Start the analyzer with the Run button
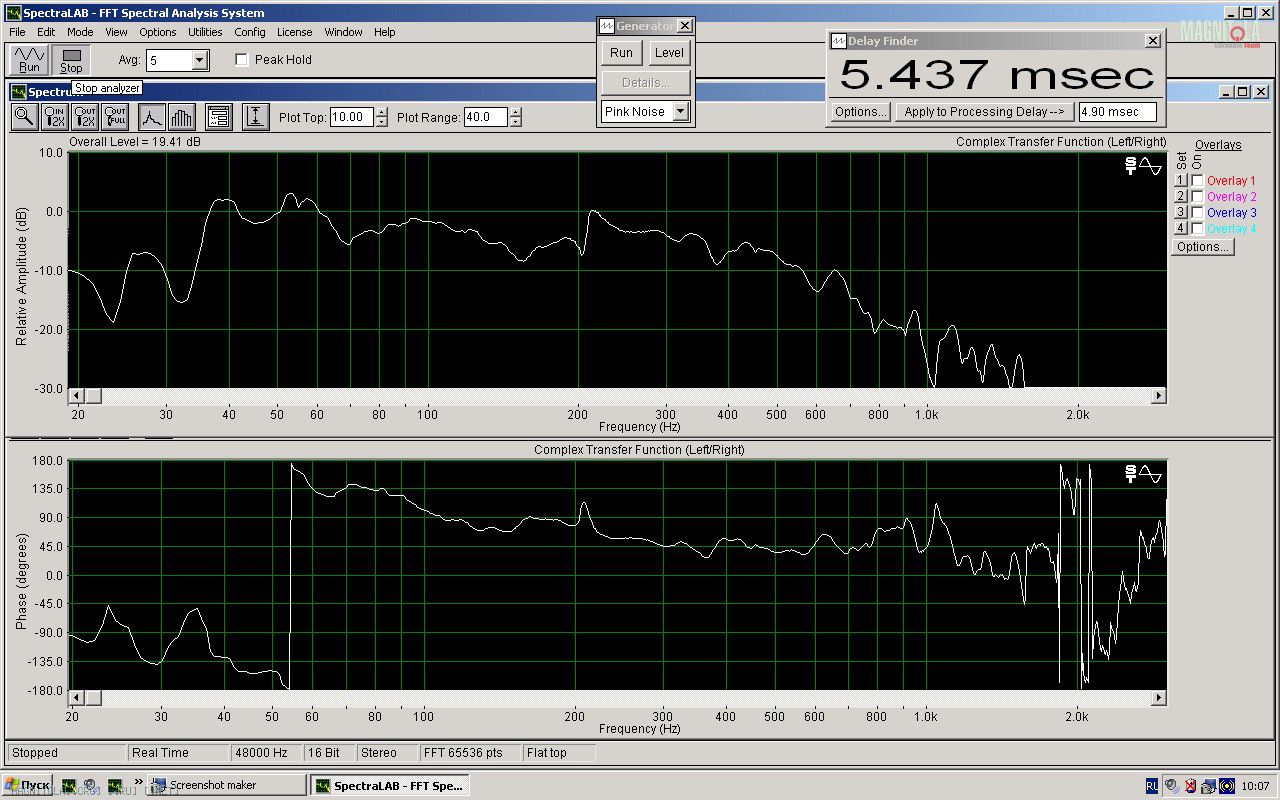The image size is (1280, 800). [x=29, y=60]
